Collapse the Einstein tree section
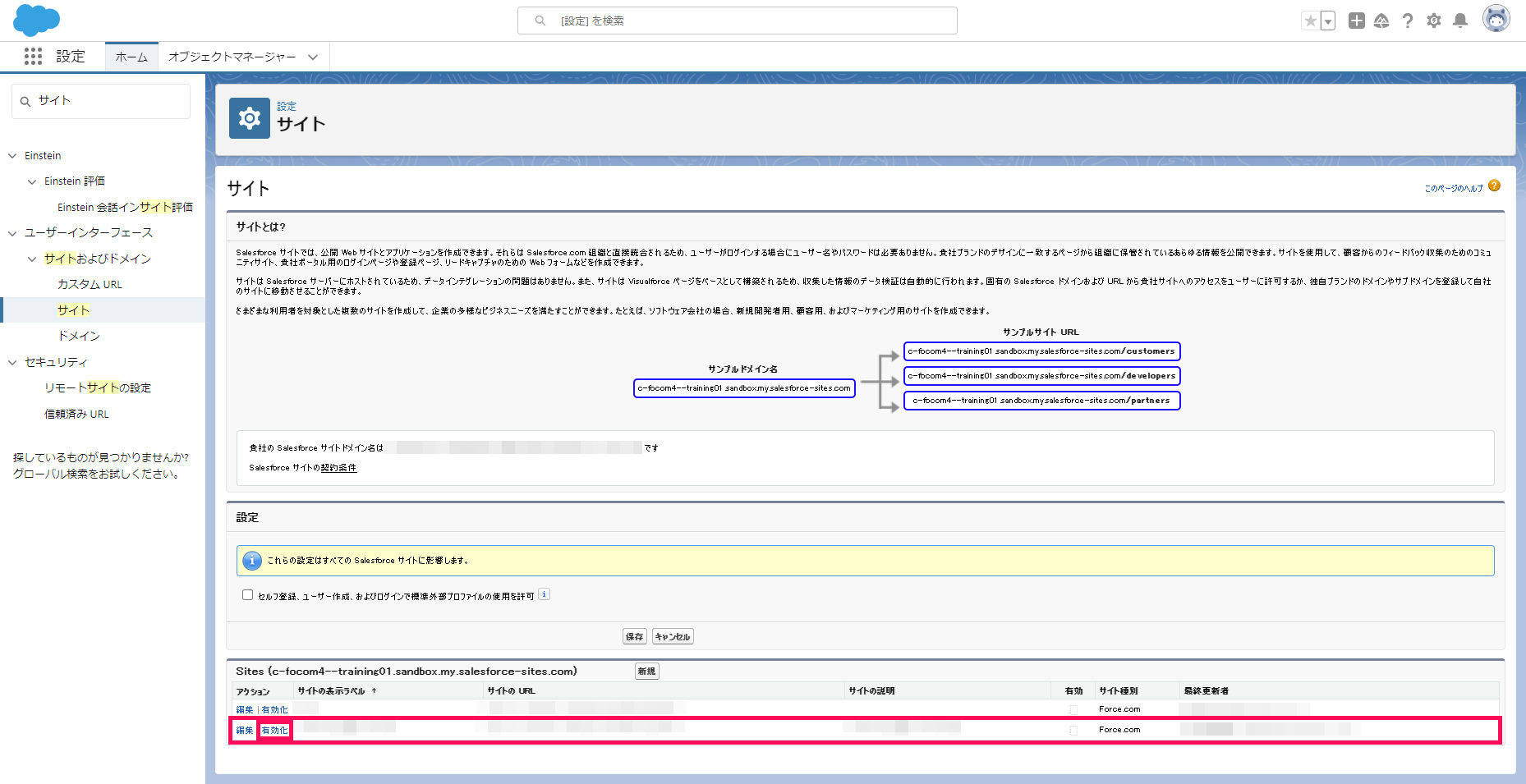 12,156
